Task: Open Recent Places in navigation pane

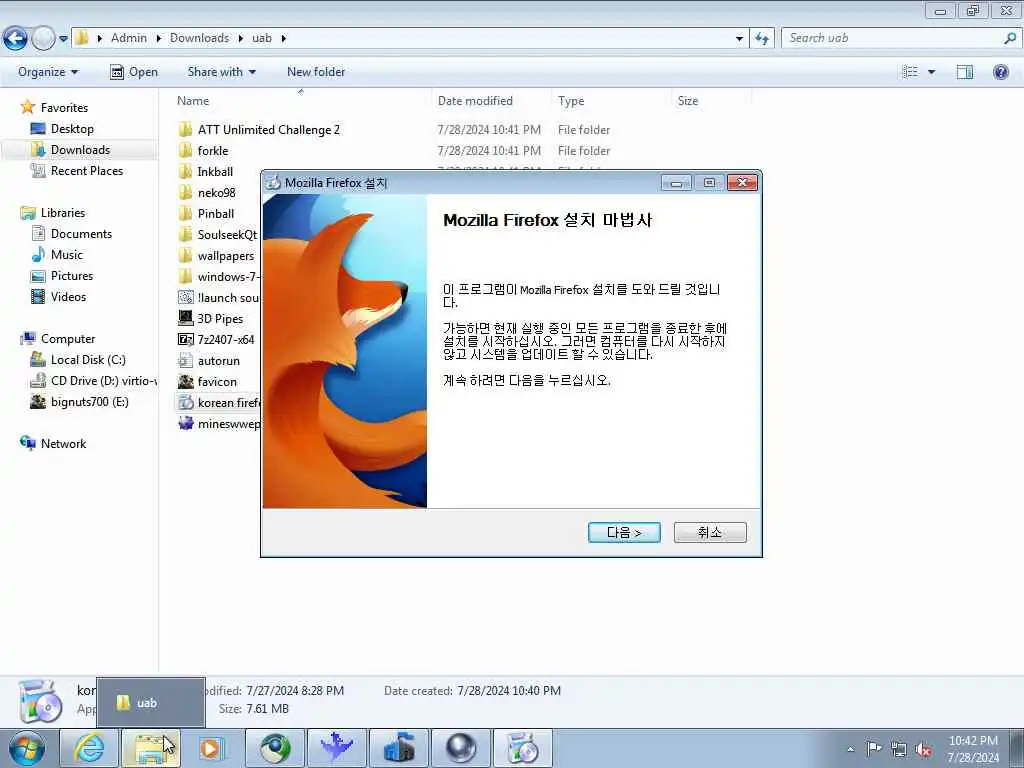Action: [87, 170]
